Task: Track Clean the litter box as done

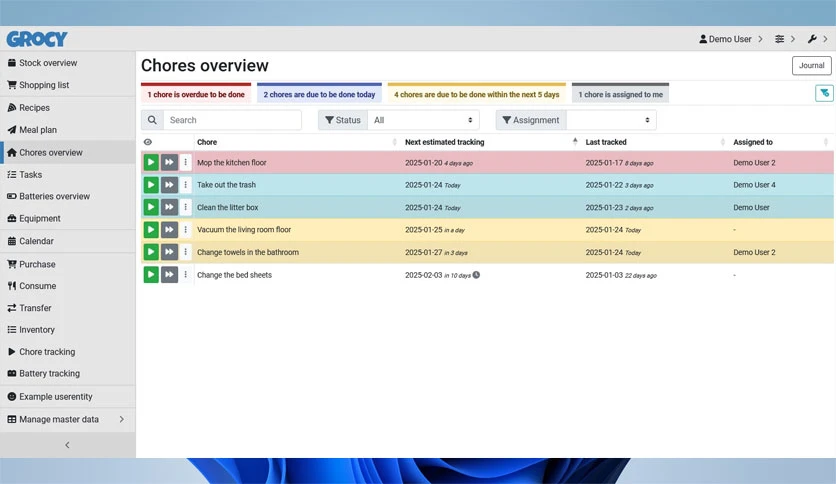Action: pos(151,207)
